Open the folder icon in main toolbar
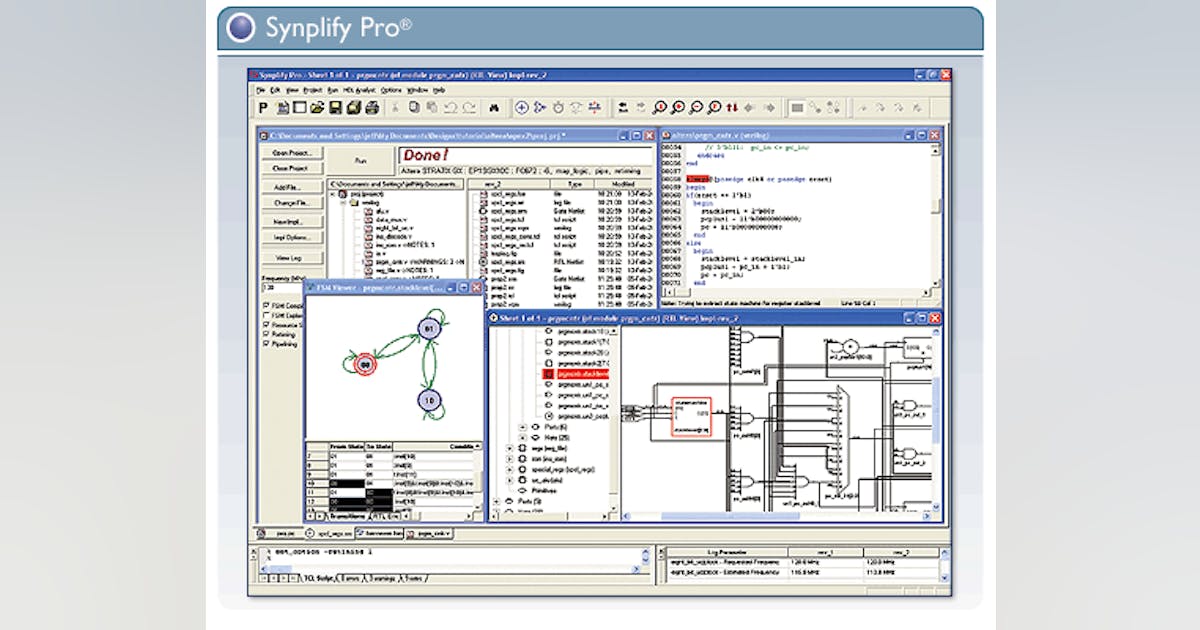1200x630 pixels. [317, 107]
